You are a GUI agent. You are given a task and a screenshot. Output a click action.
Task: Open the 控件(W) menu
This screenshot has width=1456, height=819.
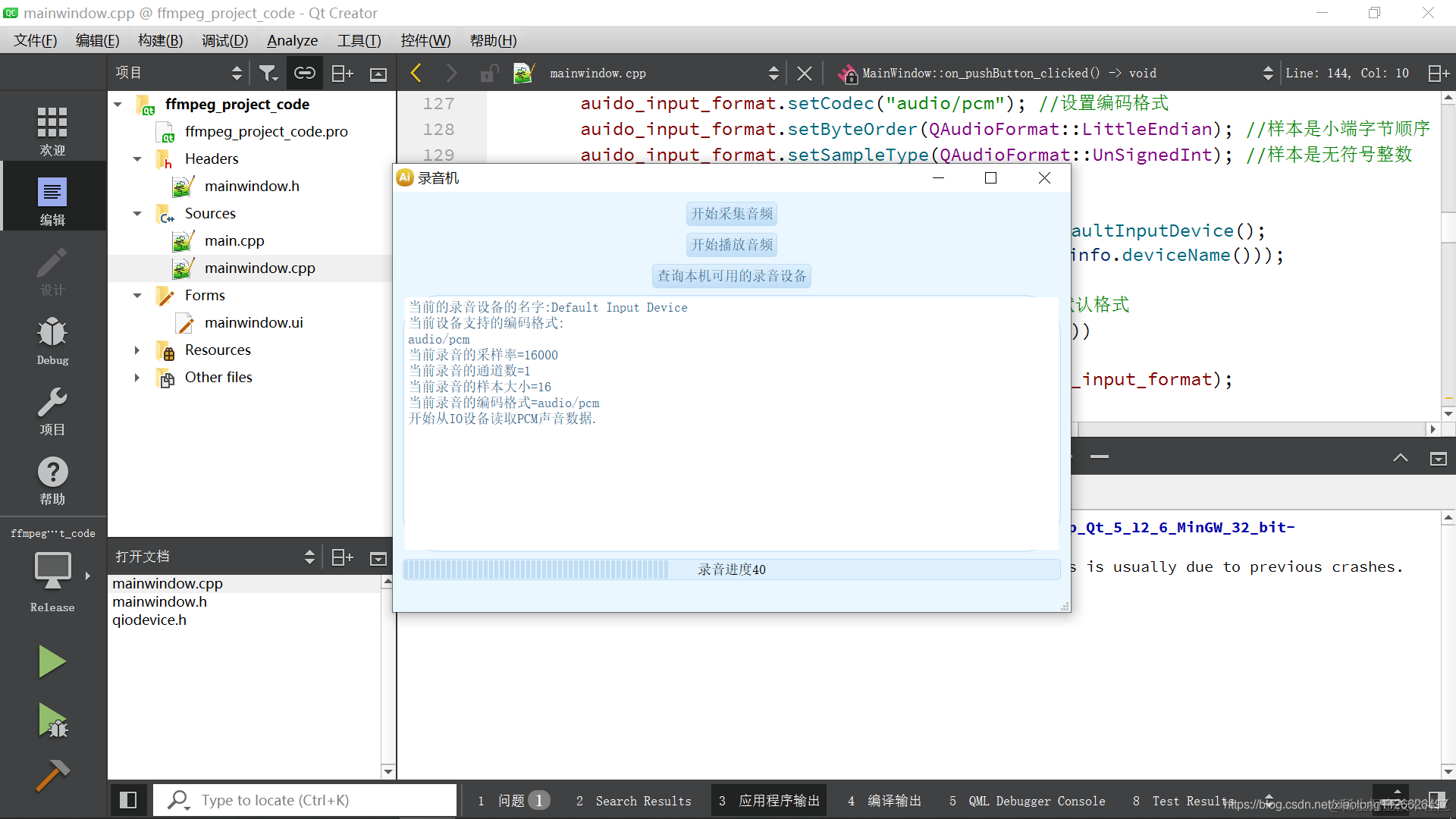point(425,40)
